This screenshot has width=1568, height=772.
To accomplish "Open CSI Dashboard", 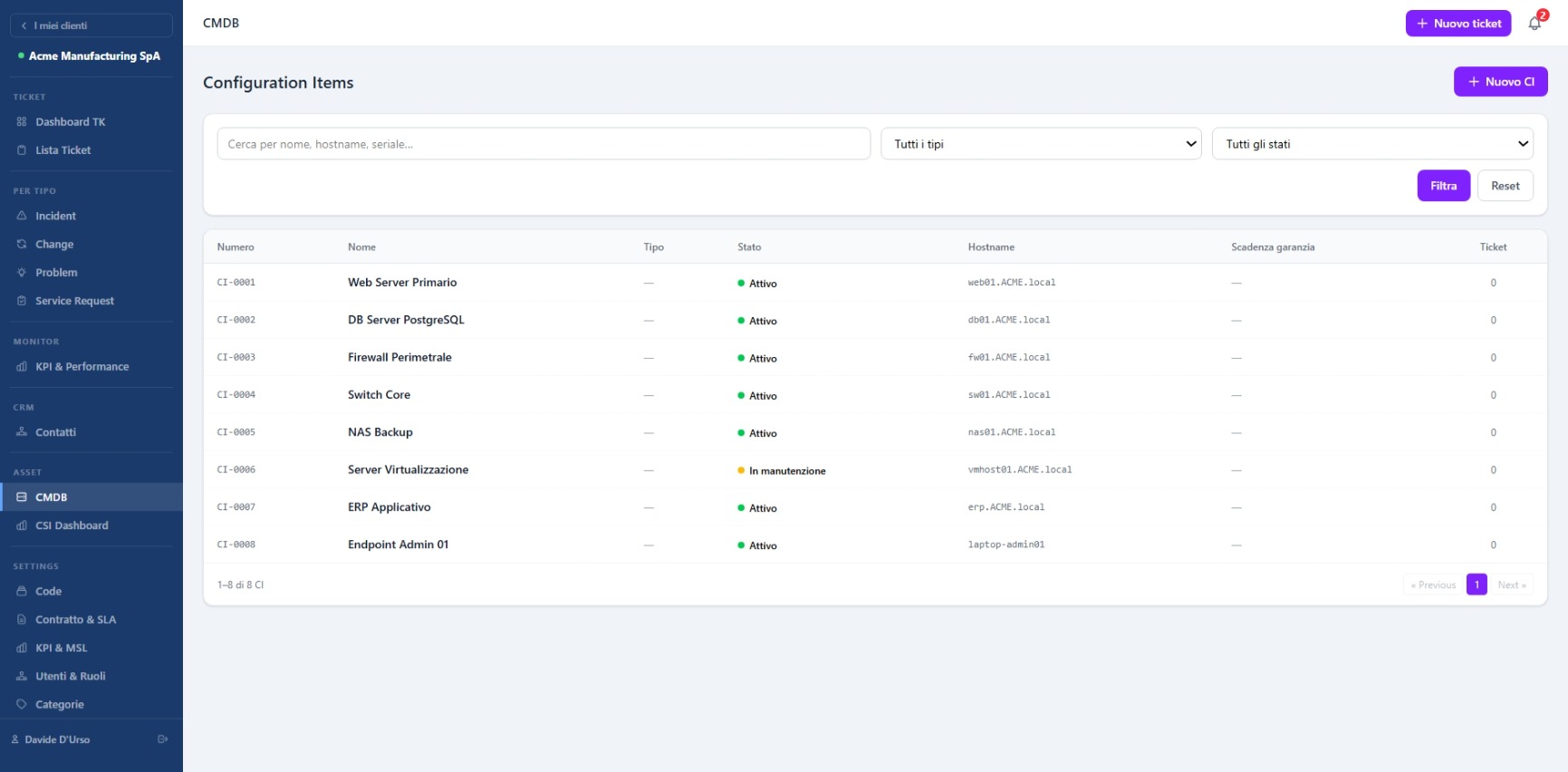I will pyautogui.click(x=91, y=526).
